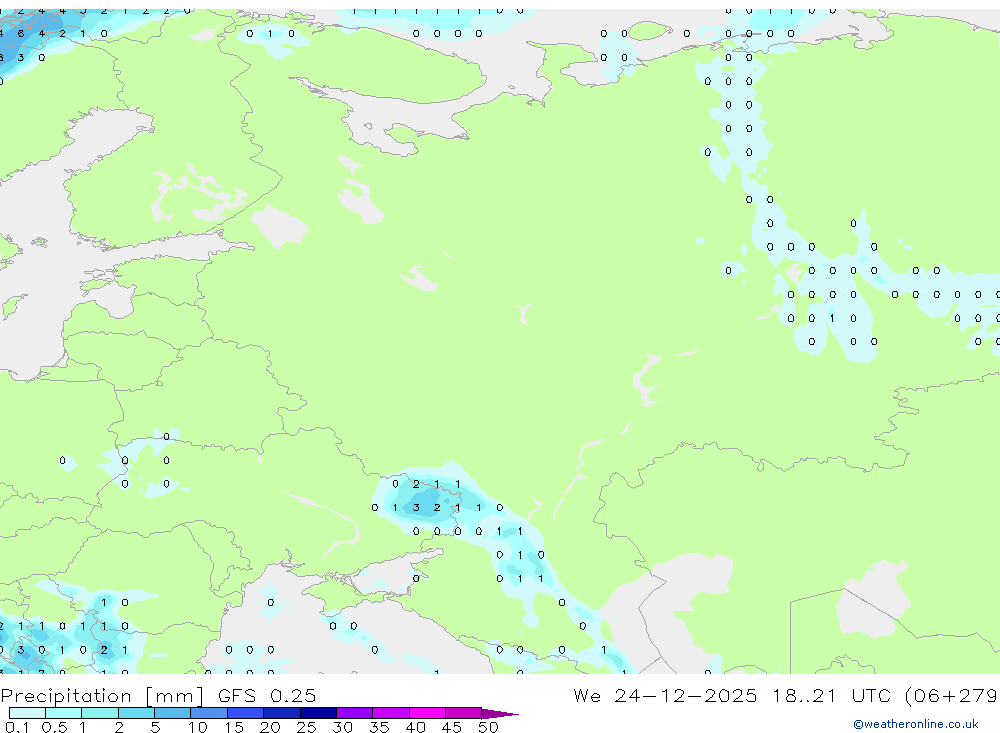
Task: Pick legend swatch between 45 and 50
Action: 464,713
